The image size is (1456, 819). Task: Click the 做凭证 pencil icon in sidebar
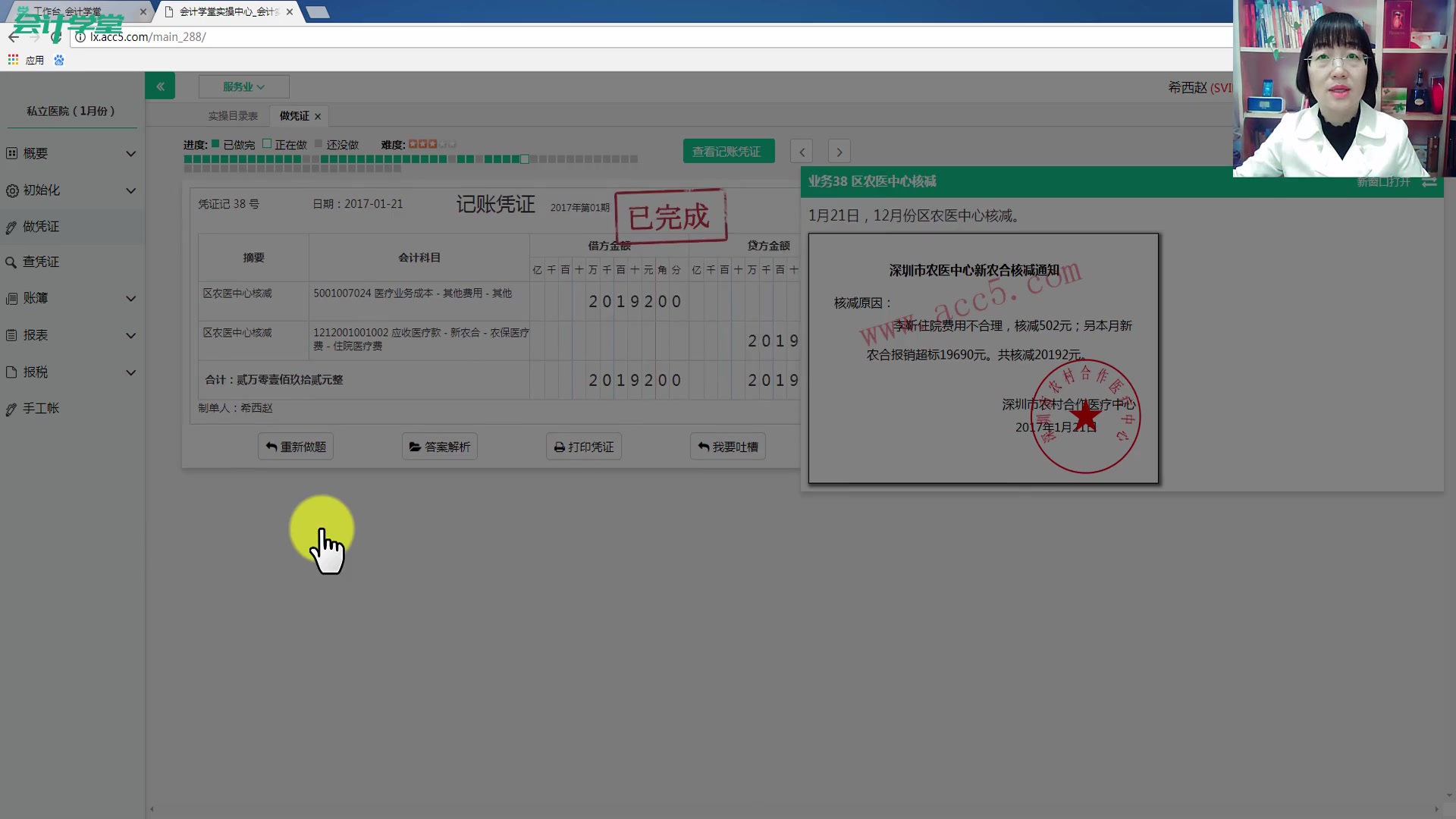(11, 227)
